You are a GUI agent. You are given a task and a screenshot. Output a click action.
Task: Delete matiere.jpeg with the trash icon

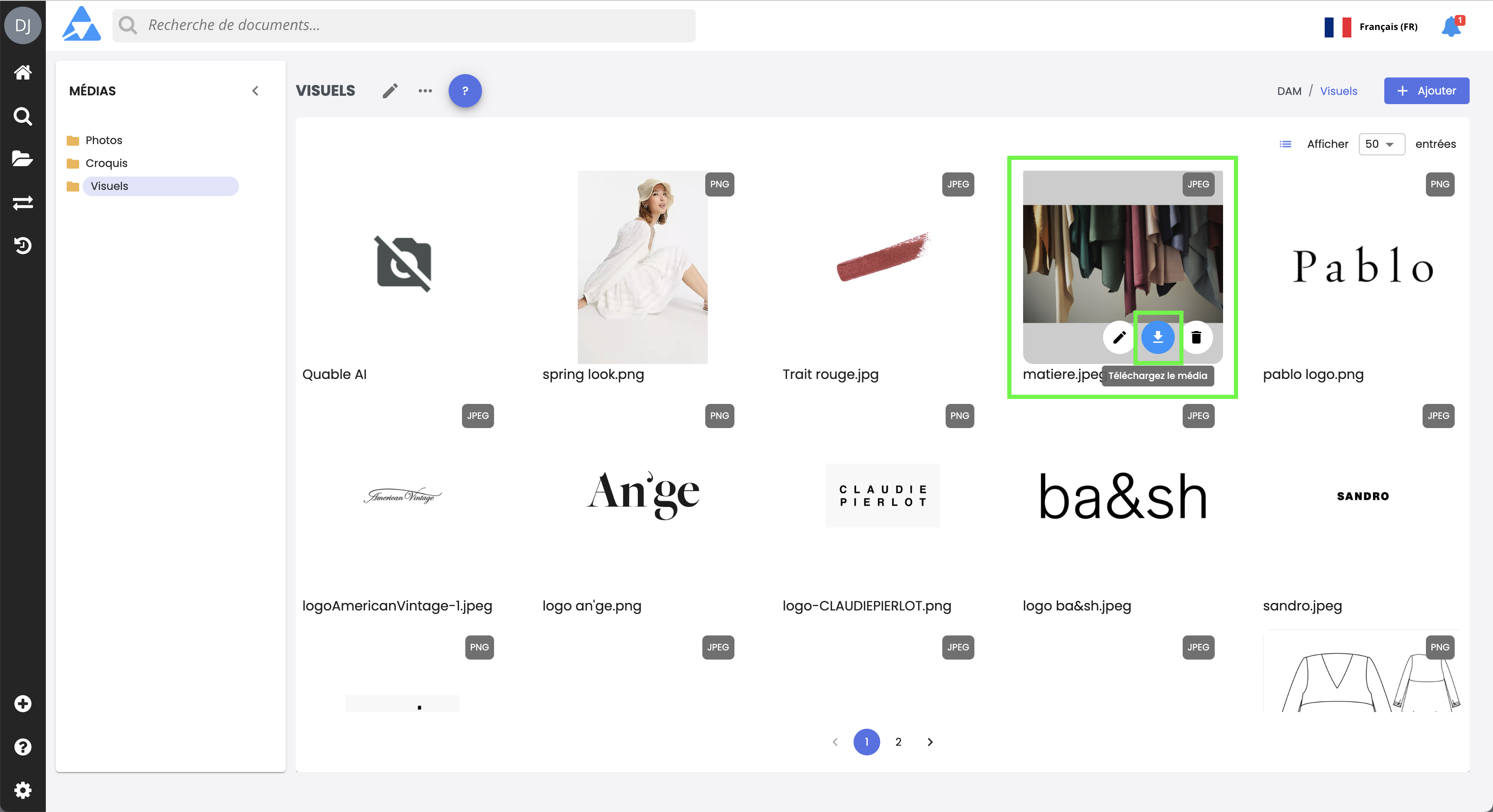tap(1196, 337)
